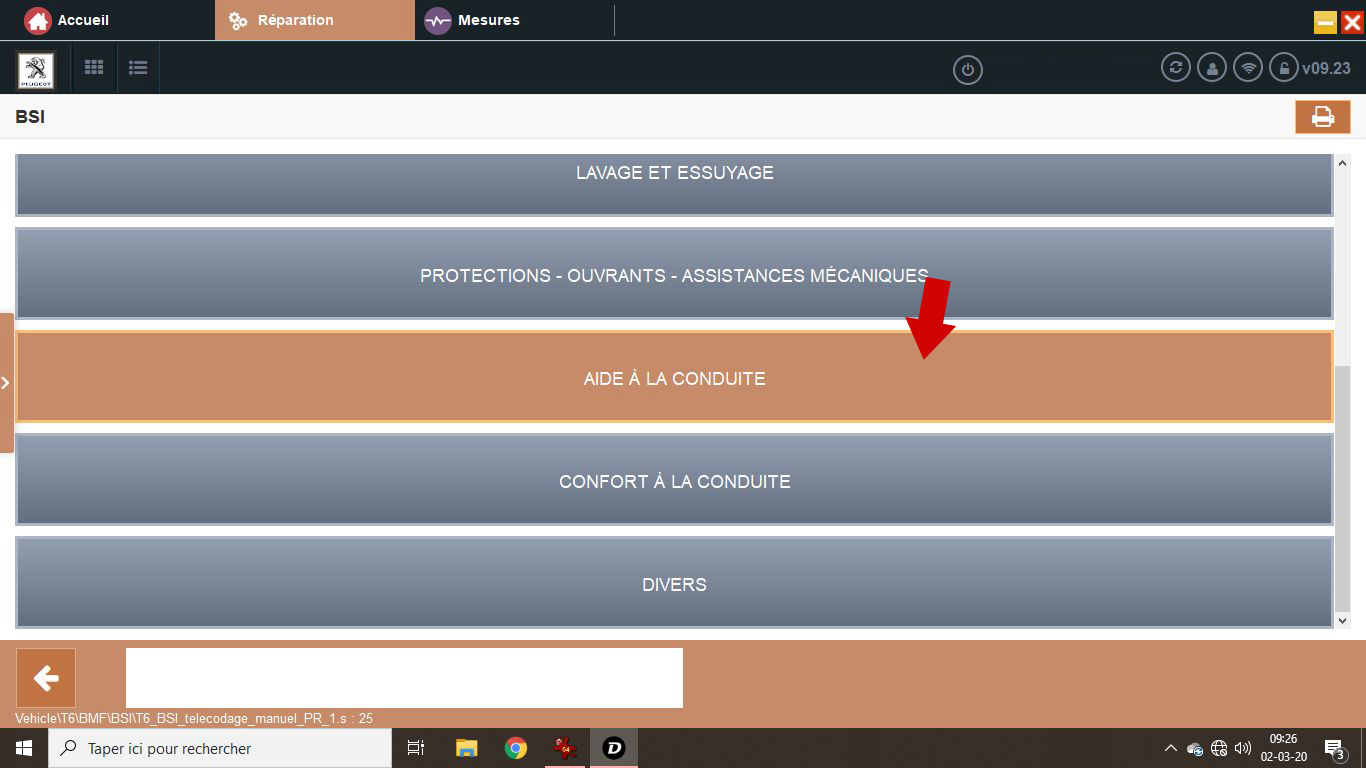Screen dimensions: 1366x768
Task: Open File Explorer from taskbar
Action: [467, 748]
